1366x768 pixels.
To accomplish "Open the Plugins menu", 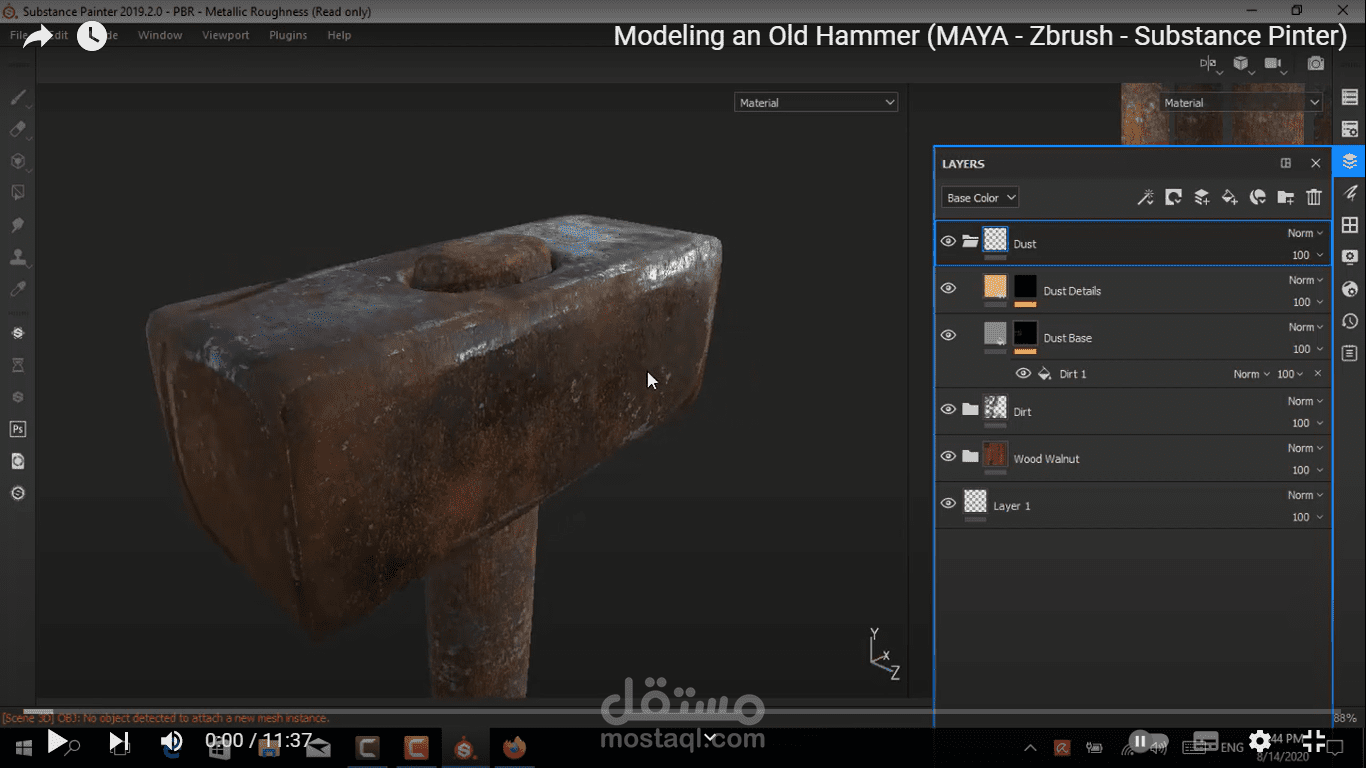I will [288, 35].
